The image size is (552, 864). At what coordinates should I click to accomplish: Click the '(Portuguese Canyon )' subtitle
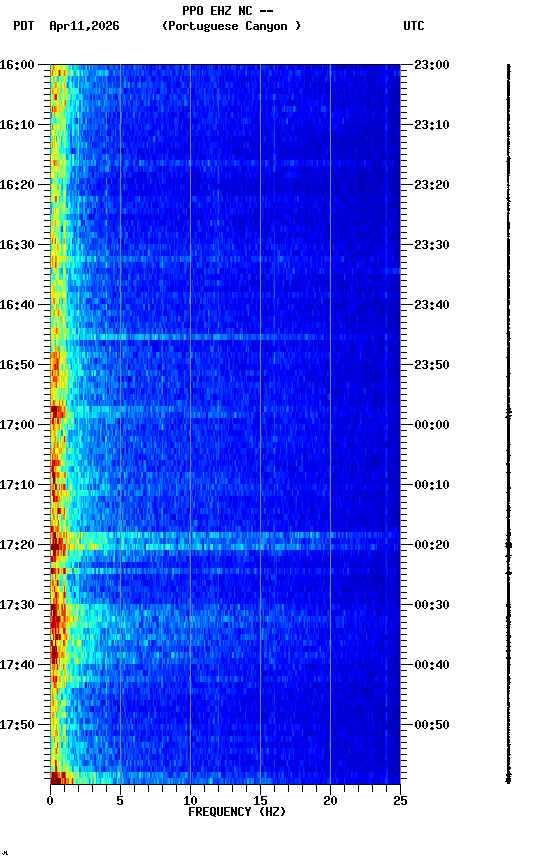tap(231, 26)
